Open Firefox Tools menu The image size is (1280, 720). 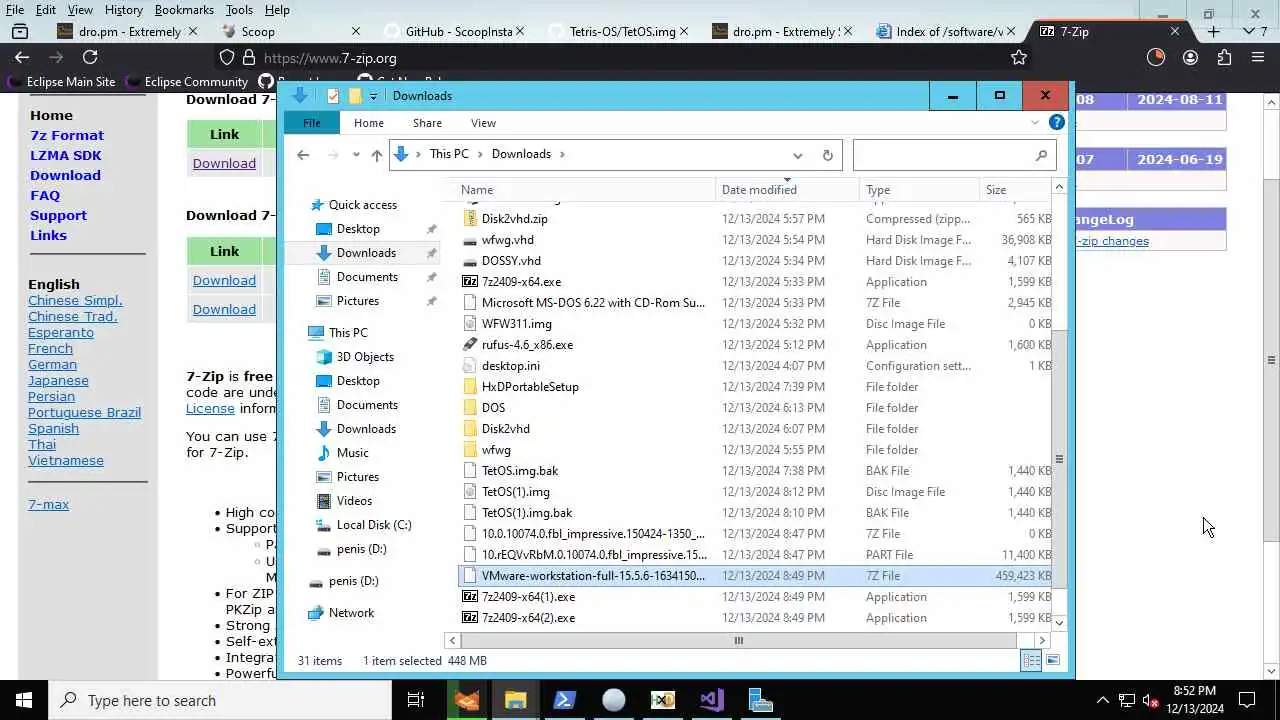pyautogui.click(x=239, y=10)
